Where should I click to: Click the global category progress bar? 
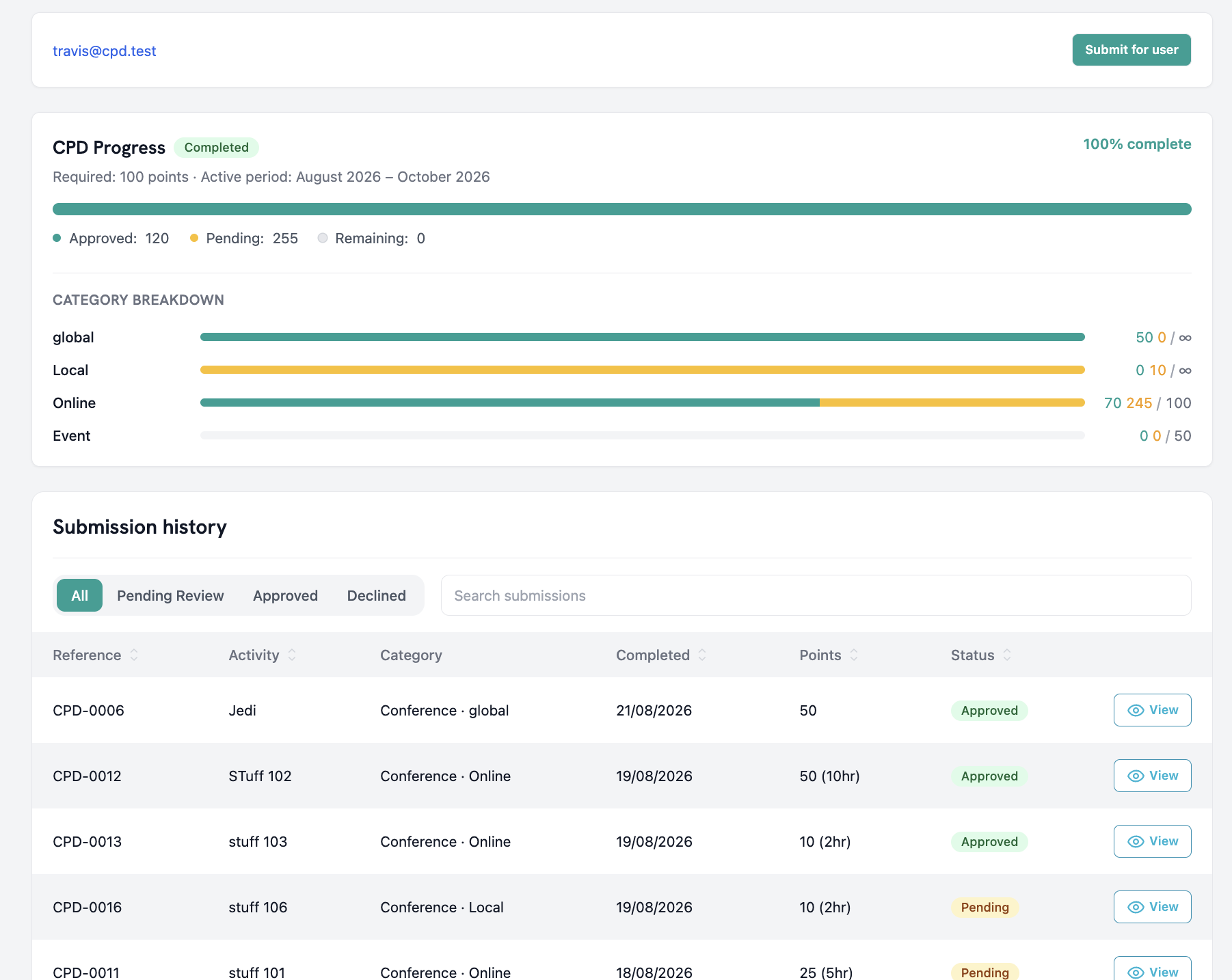click(x=643, y=337)
